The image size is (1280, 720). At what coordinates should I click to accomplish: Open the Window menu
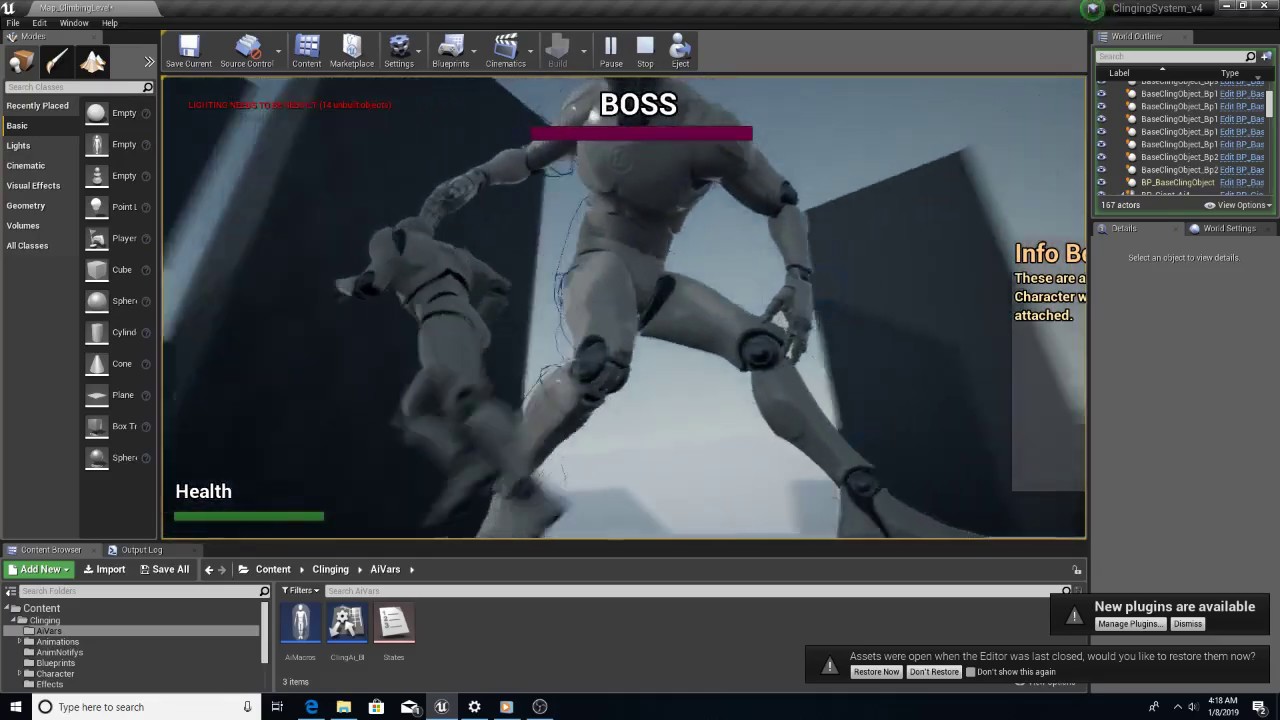tap(74, 23)
